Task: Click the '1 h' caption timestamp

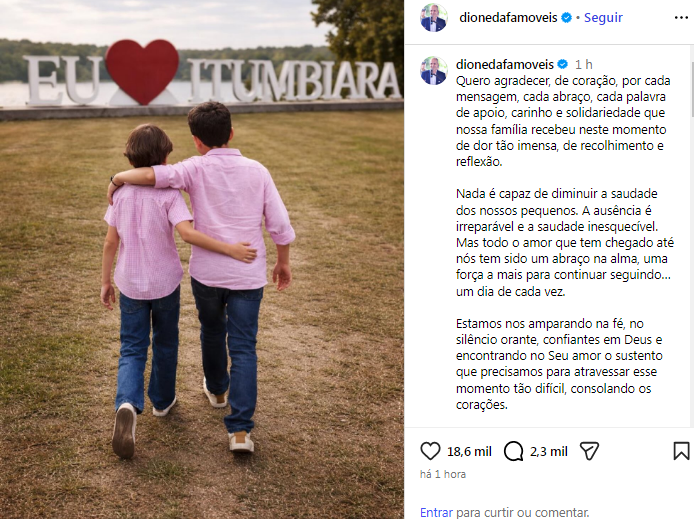Action: point(583,65)
